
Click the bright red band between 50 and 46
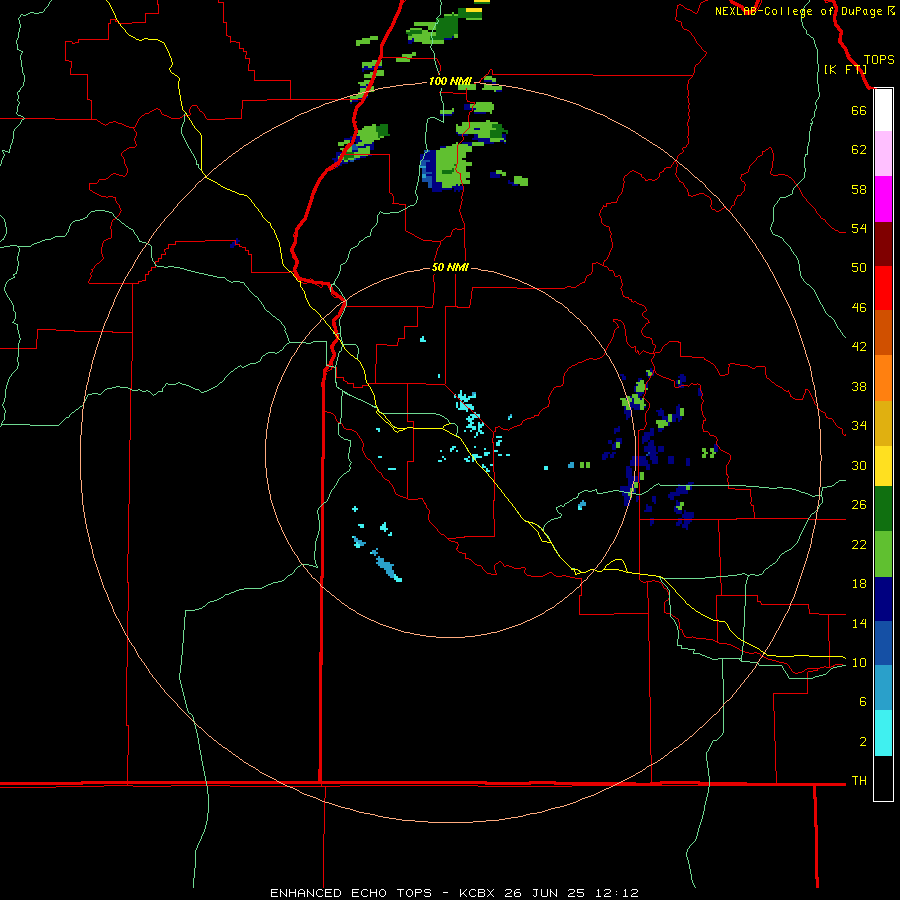[883, 288]
